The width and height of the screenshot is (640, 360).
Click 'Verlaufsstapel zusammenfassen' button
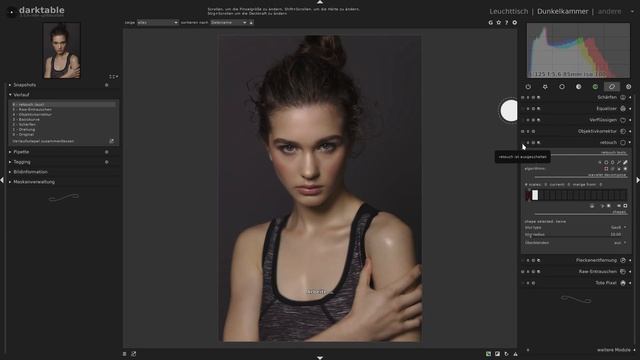43,141
